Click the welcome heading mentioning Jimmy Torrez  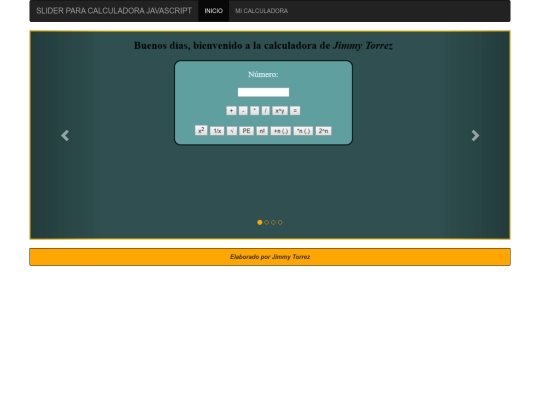(x=263, y=45)
